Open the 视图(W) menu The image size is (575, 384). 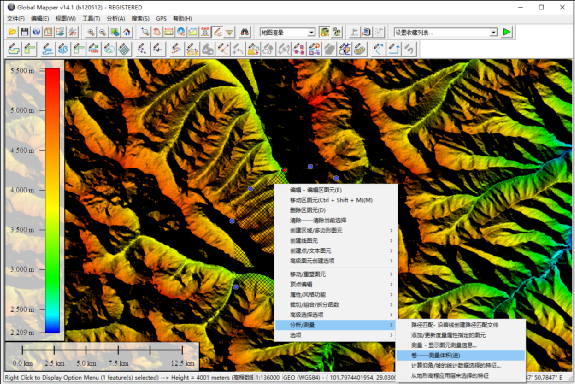(x=66, y=18)
